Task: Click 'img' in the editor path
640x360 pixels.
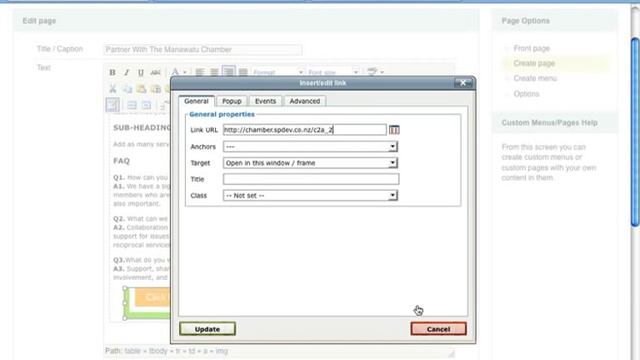Action: (x=222, y=351)
